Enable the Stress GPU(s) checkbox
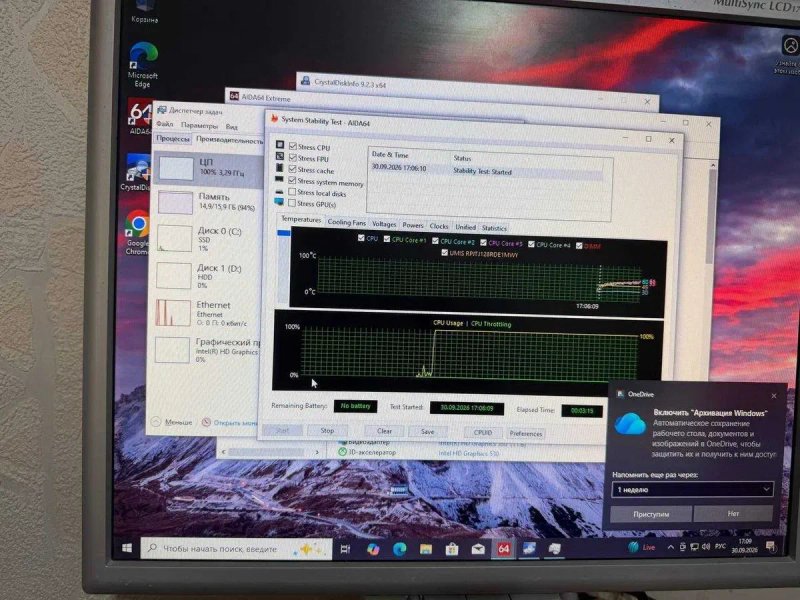Screen dimensions: 800x600 (292, 203)
